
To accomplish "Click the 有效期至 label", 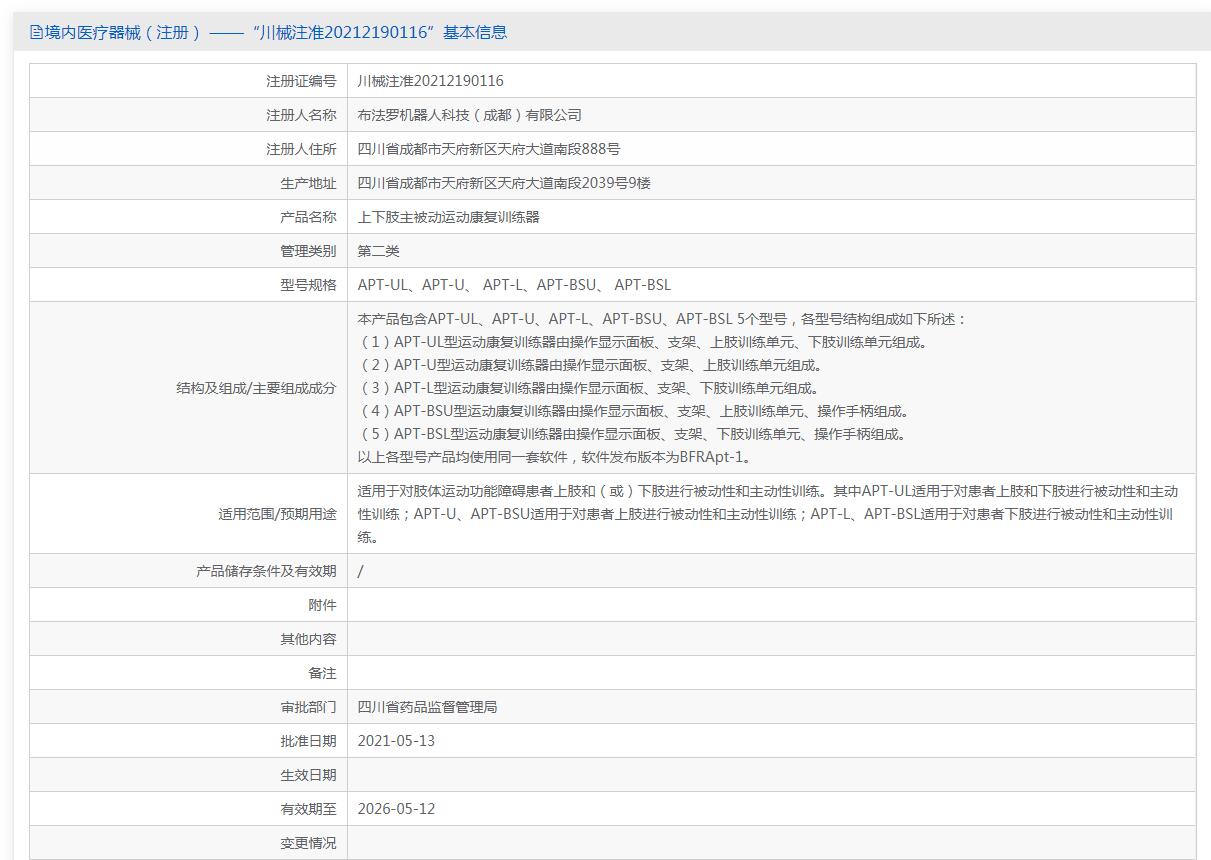I will pyautogui.click(x=308, y=809).
